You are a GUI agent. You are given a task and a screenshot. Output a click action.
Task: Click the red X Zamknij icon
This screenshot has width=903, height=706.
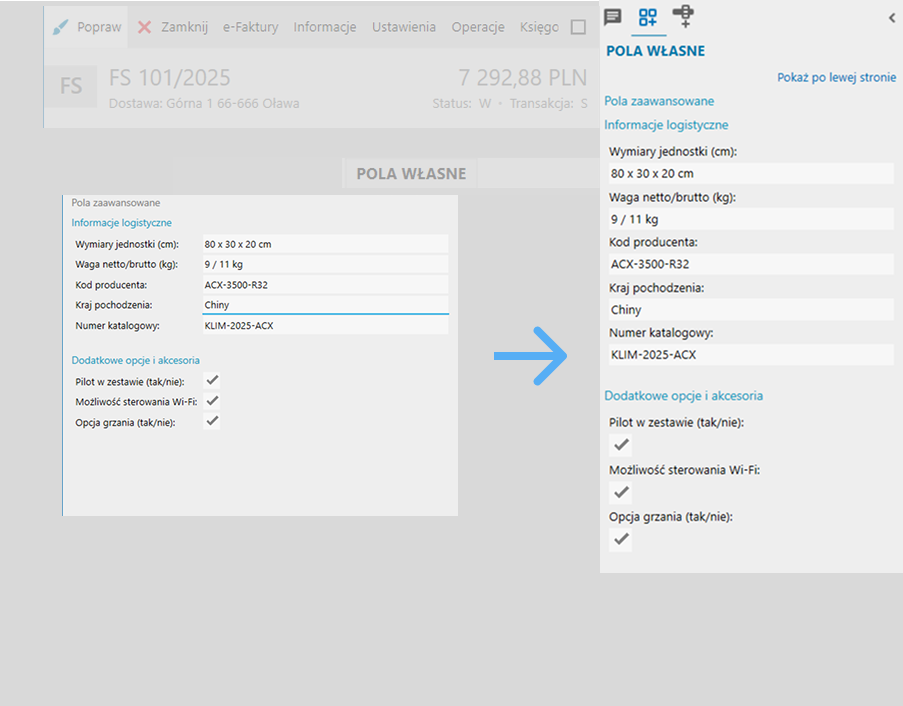(145, 27)
